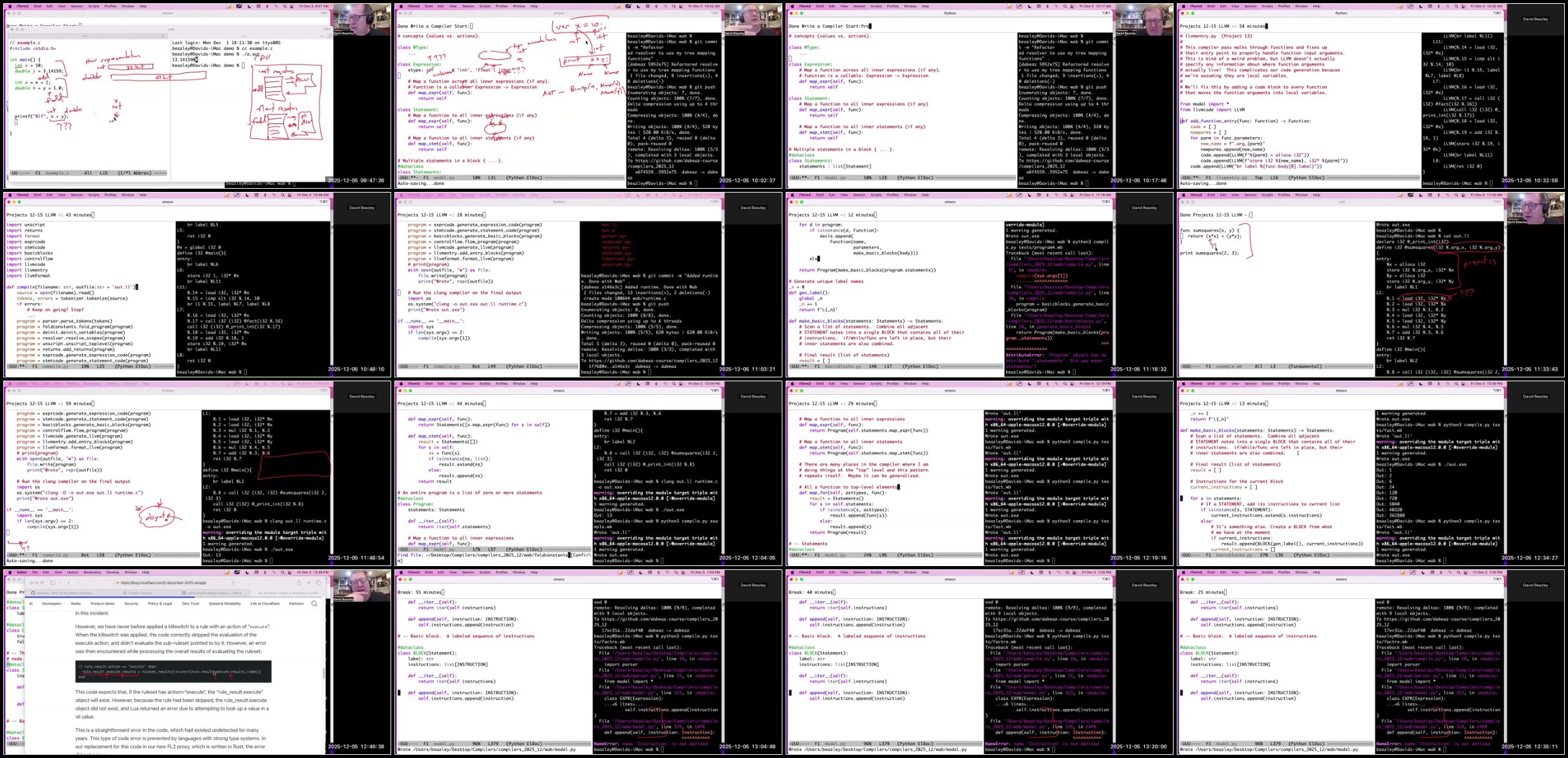Click Spotlight icon in the Safari frame menu bar
The width and height of the screenshot is (1568, 758).
click(x=283, y=573)
